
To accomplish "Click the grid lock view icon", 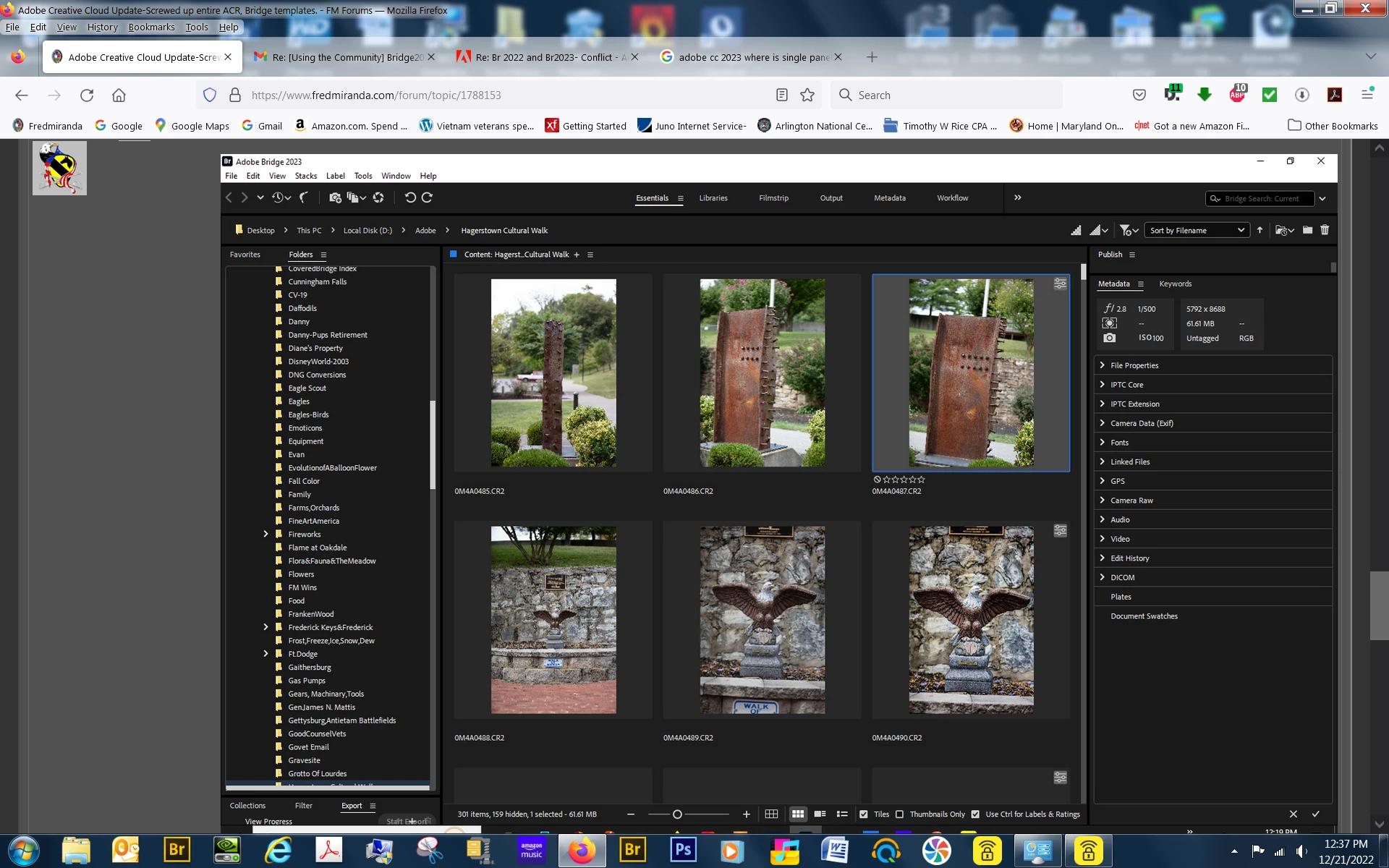I will click(x=771, y=814).
